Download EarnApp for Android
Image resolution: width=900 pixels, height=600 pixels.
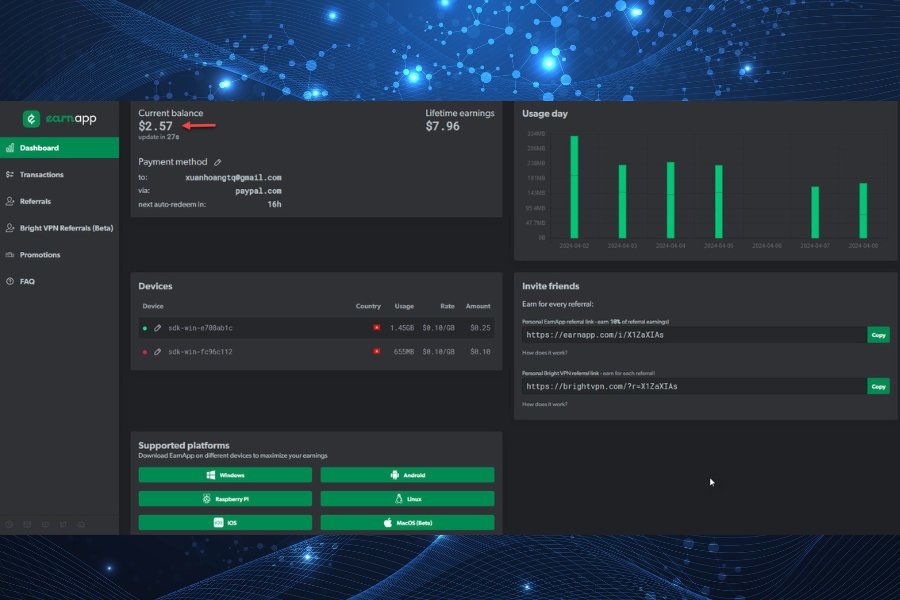(x=407, y=475)
